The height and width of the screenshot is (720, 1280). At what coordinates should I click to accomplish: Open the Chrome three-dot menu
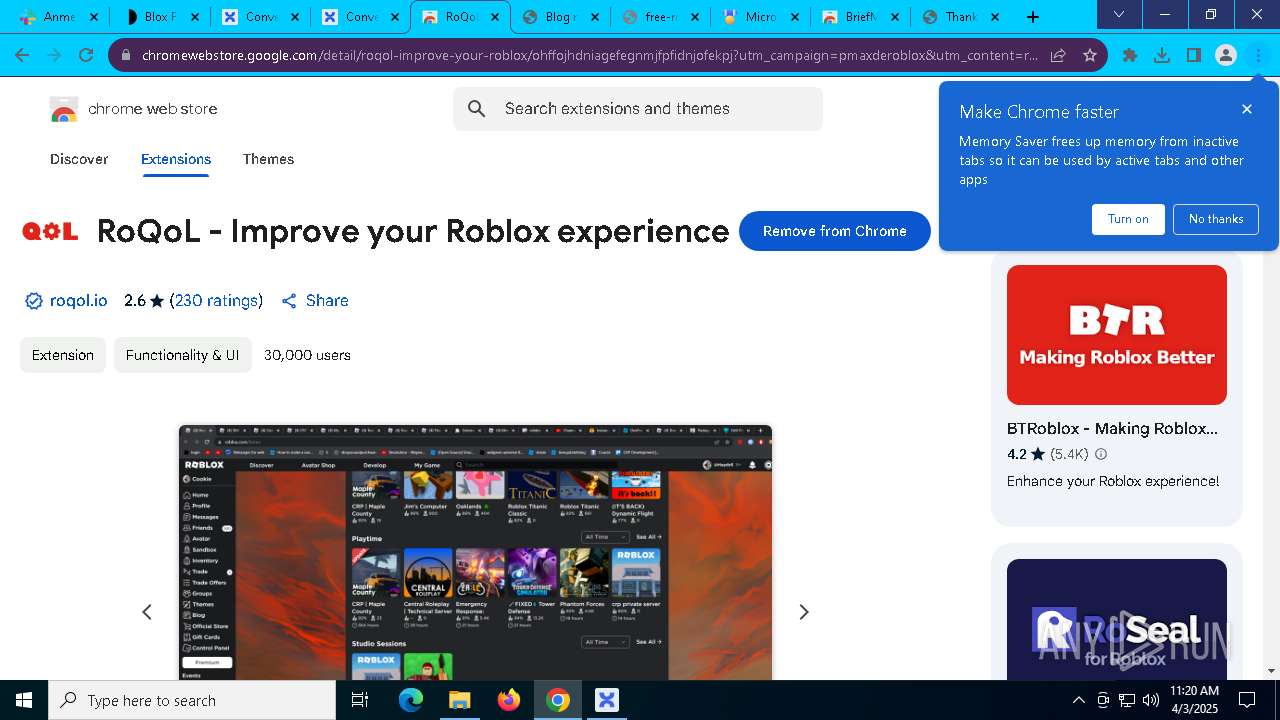(1258, 55)
